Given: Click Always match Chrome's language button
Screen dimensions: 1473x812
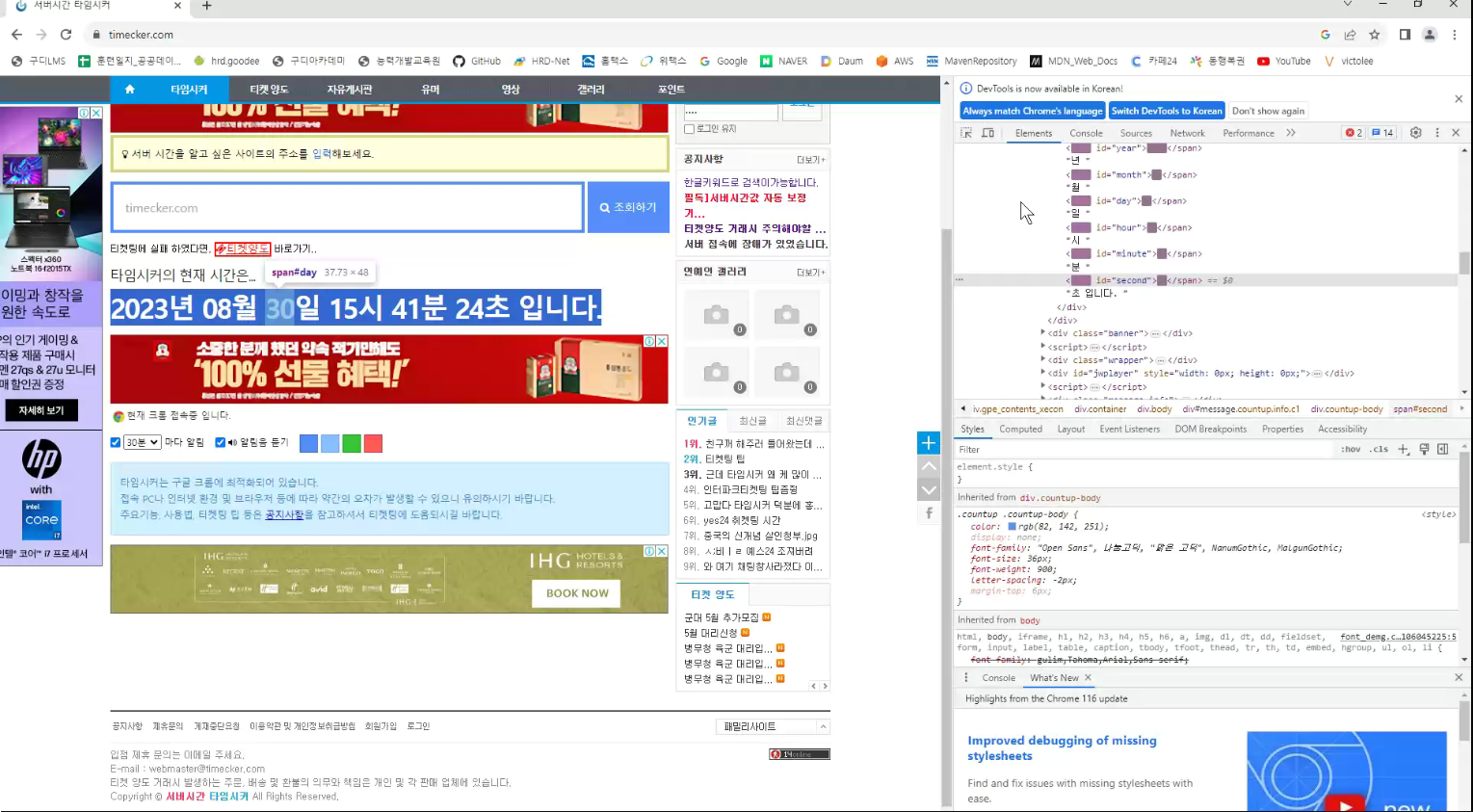Looking at the screenshot, I should tap(1032, 111).
